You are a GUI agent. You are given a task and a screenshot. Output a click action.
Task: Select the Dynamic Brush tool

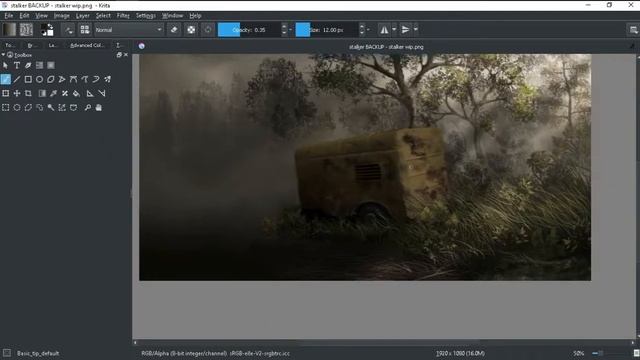coord(96,79)
